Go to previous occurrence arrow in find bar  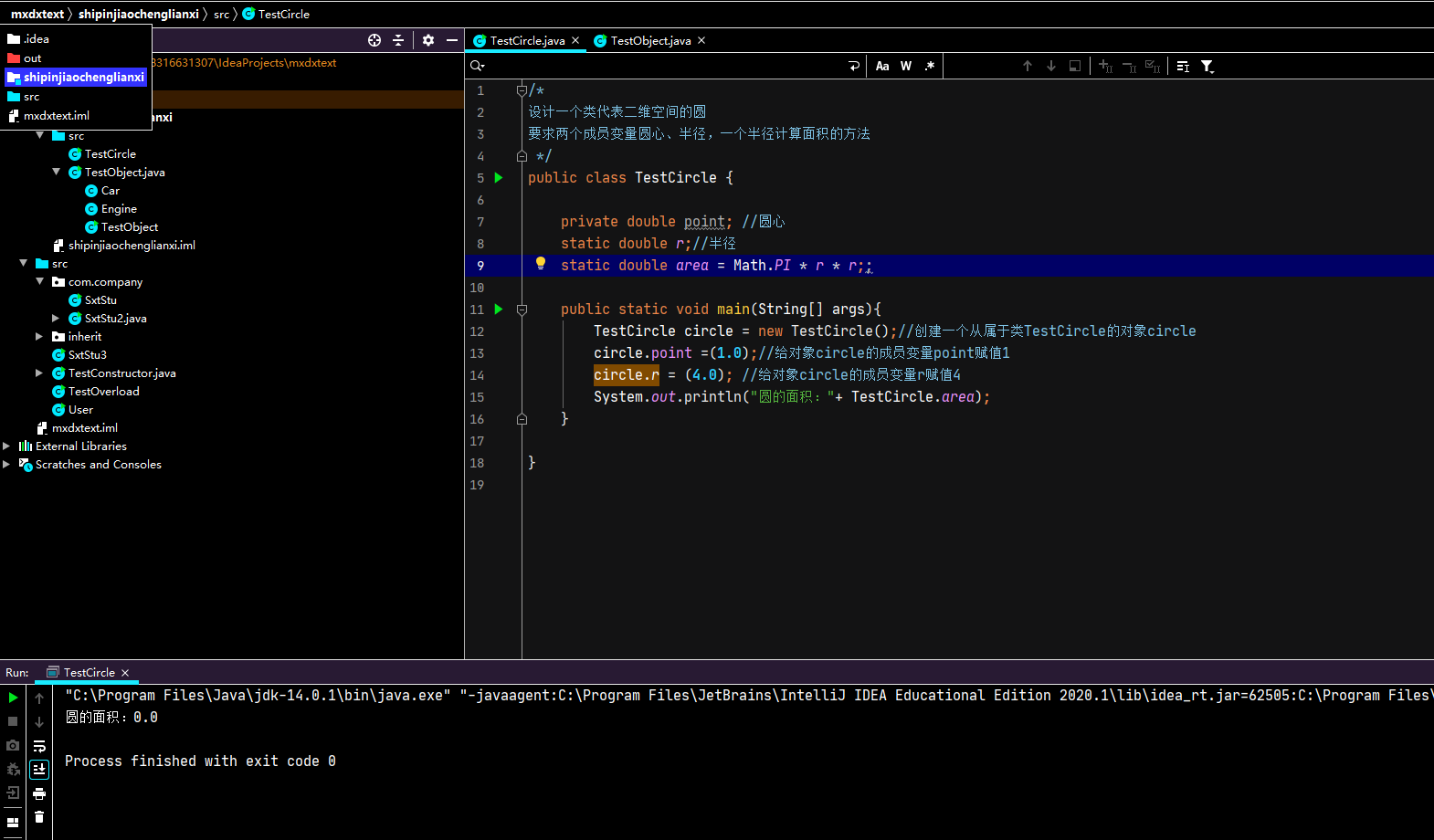click(x=1028, y=66)
